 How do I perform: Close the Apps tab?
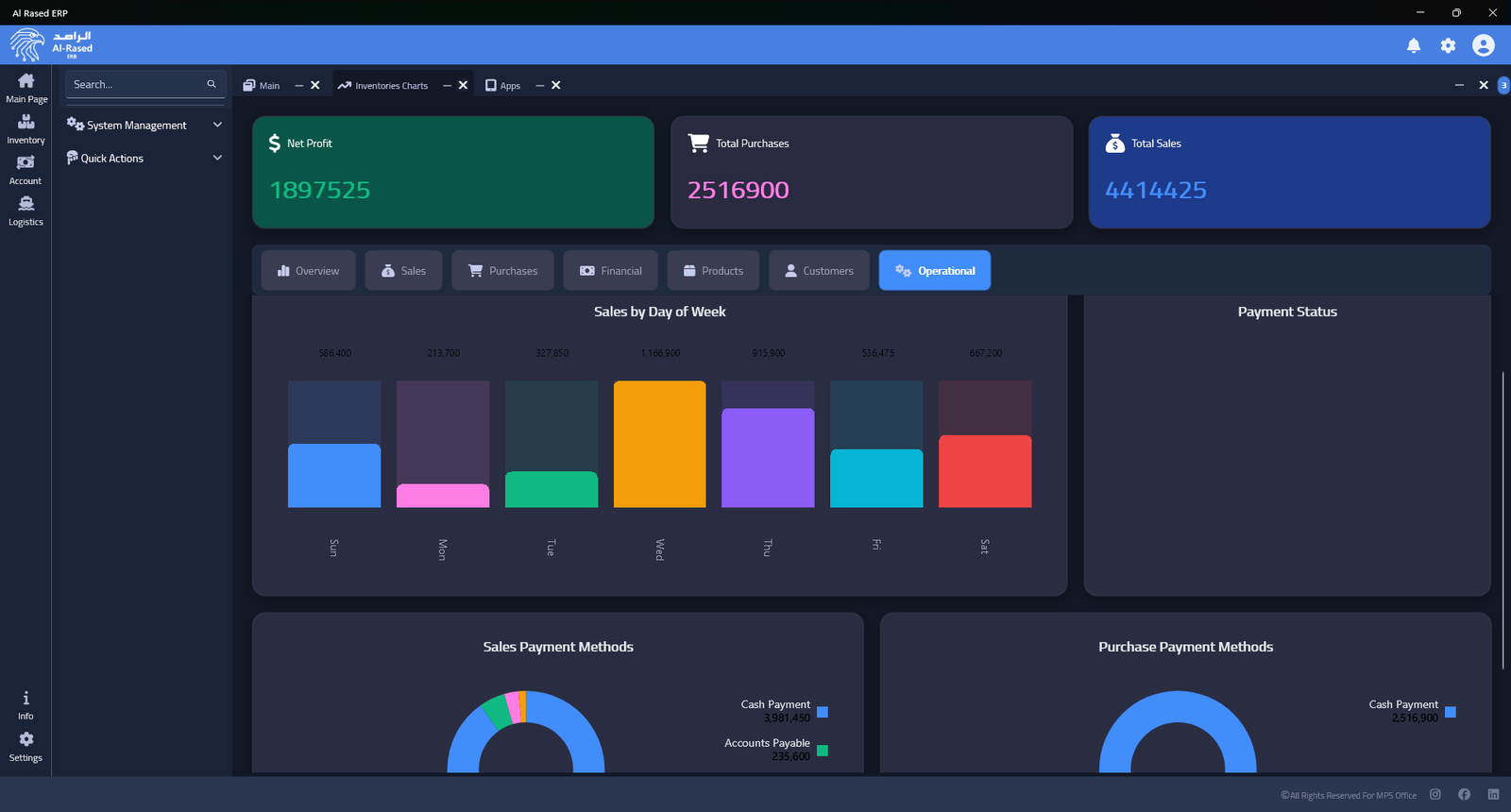(x=556, y=86)
